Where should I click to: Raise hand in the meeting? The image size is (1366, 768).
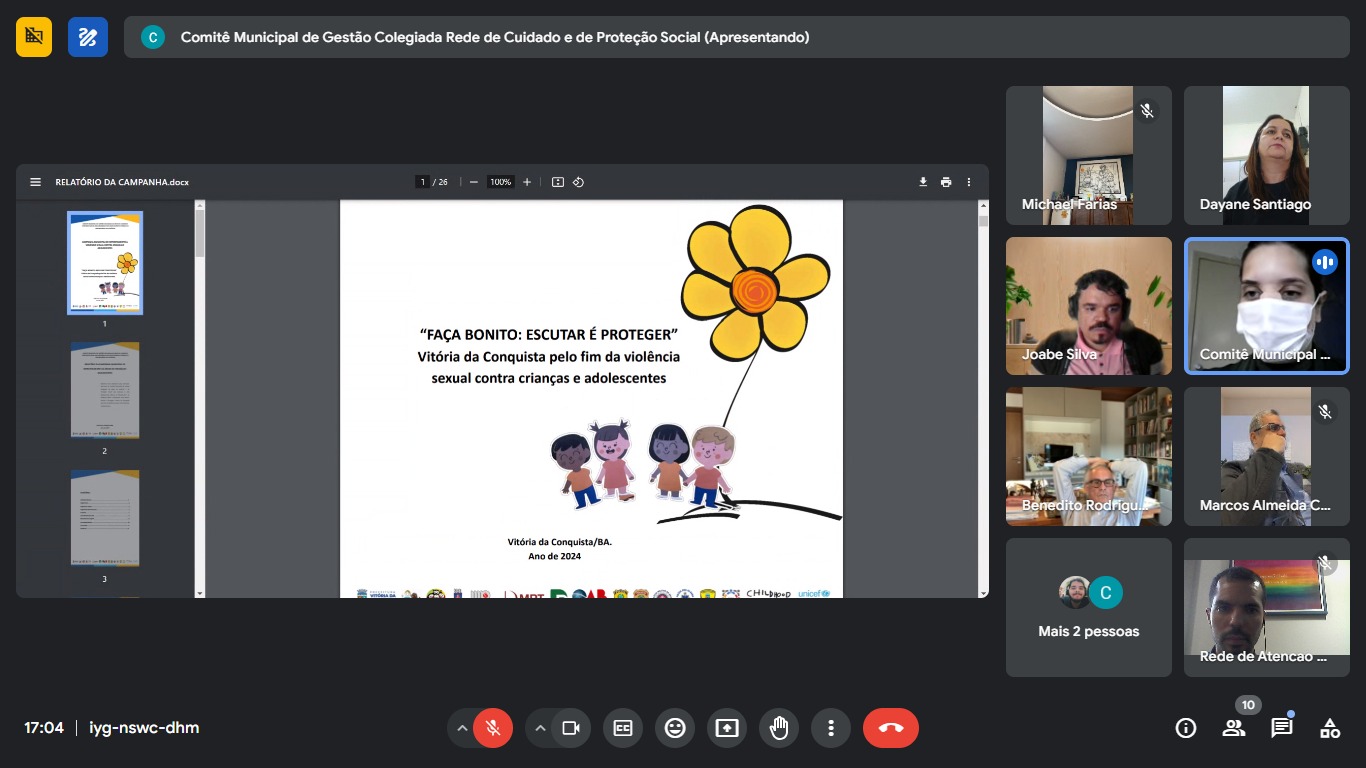(779, 728)
